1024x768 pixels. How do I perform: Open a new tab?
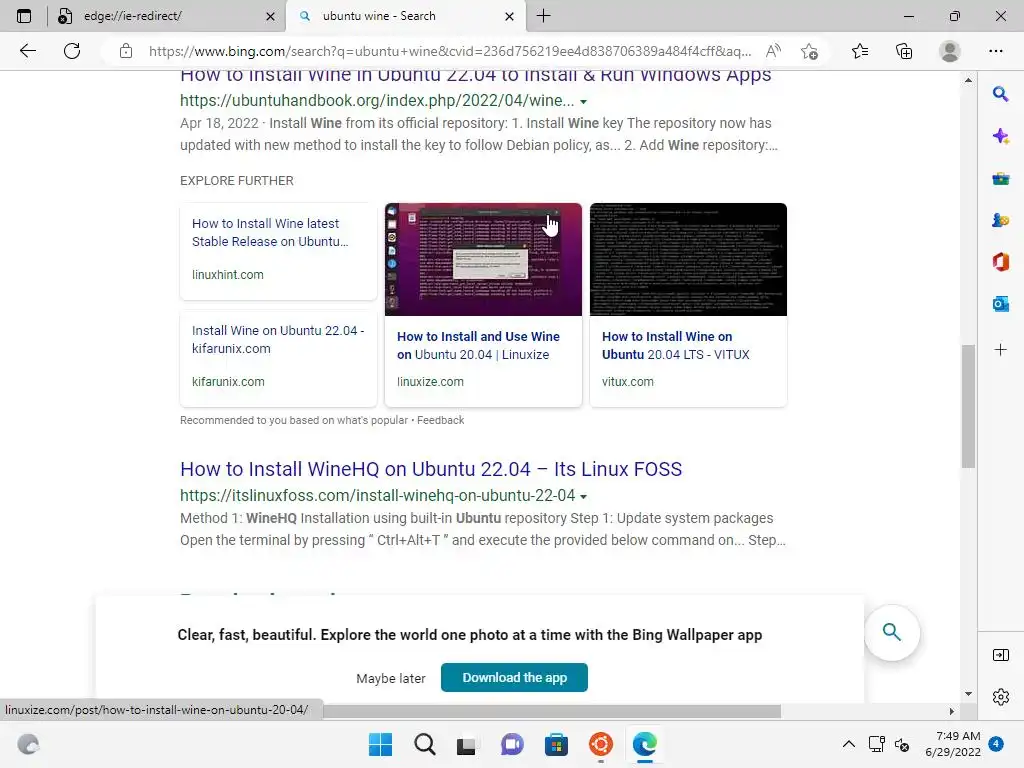543,16
